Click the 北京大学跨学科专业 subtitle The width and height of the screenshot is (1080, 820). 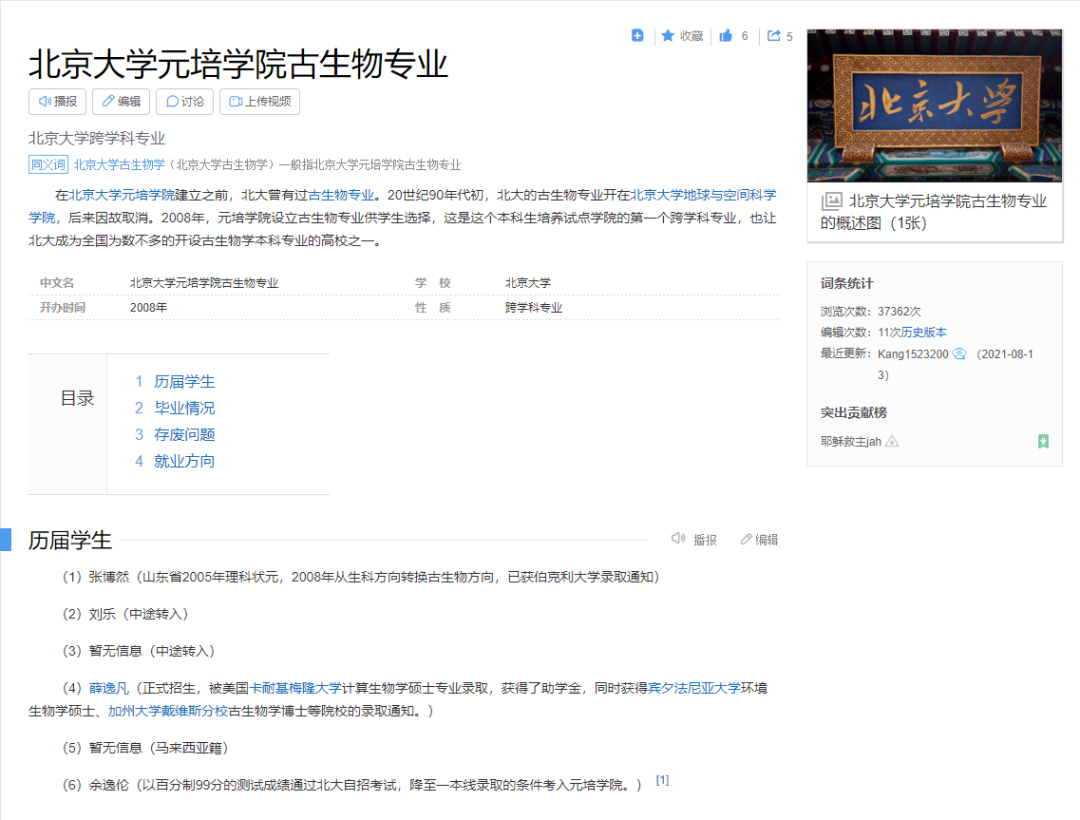tap(97, 138)
